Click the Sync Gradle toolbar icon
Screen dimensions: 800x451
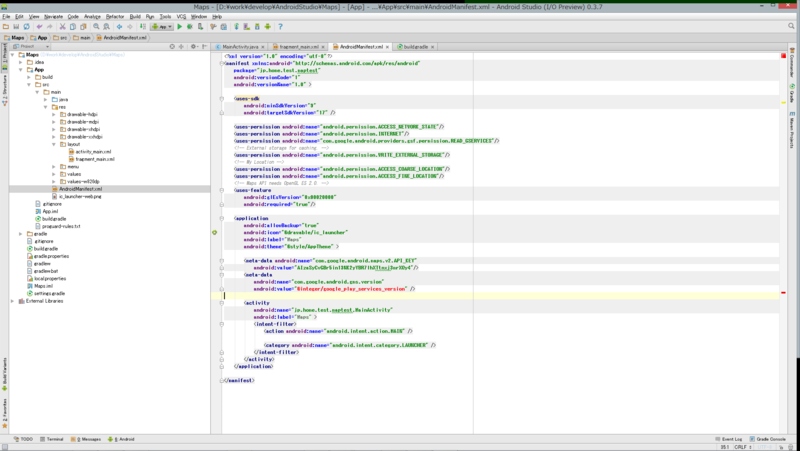(236, 27)
